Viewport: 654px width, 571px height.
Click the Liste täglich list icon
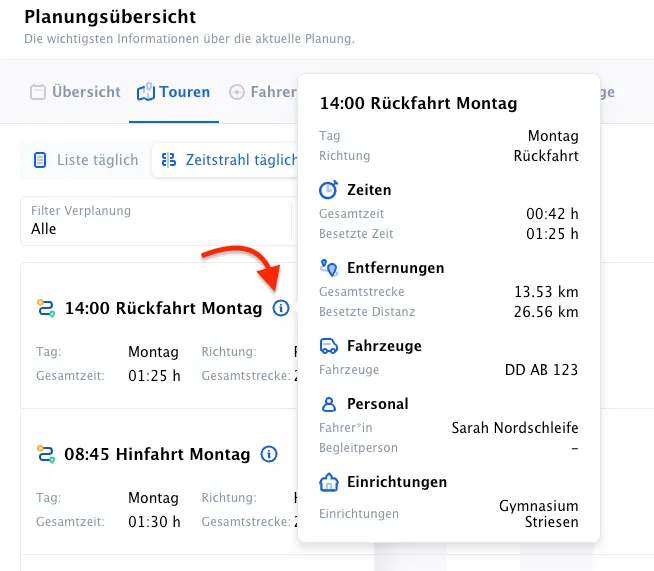point(40,160)
